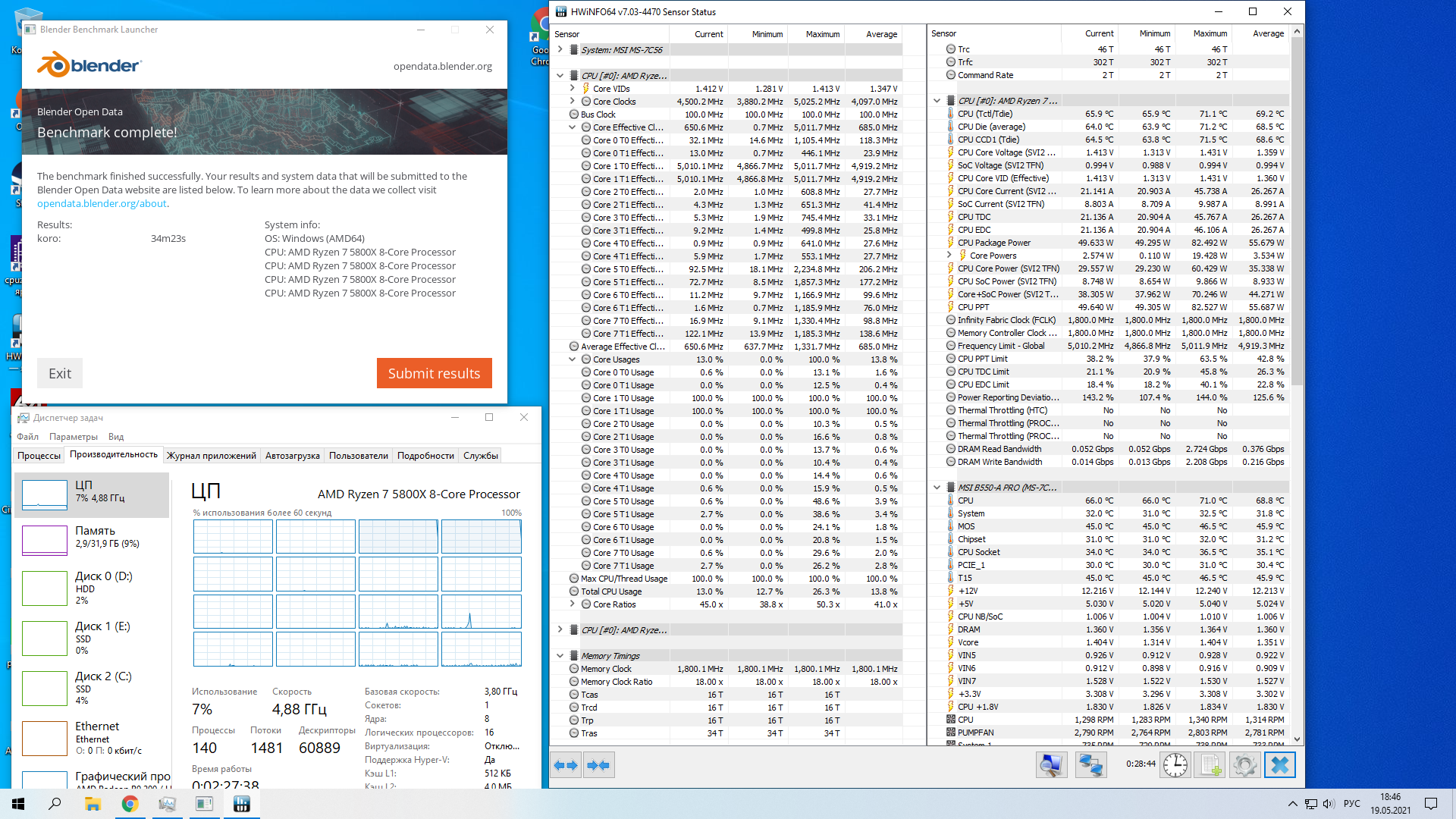Open the opendata.blender.org/about link
The image size is (1456, 819).
click(102, 203)
